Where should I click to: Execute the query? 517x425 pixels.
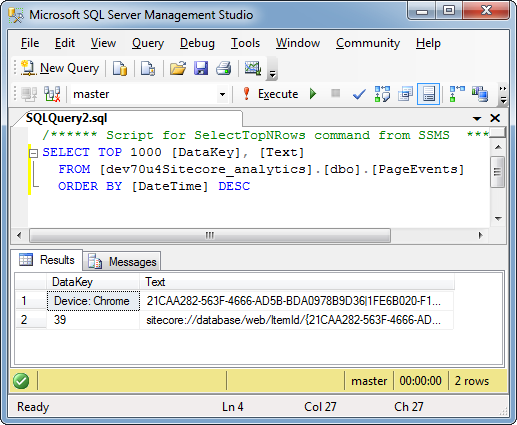tap(270, 94)
